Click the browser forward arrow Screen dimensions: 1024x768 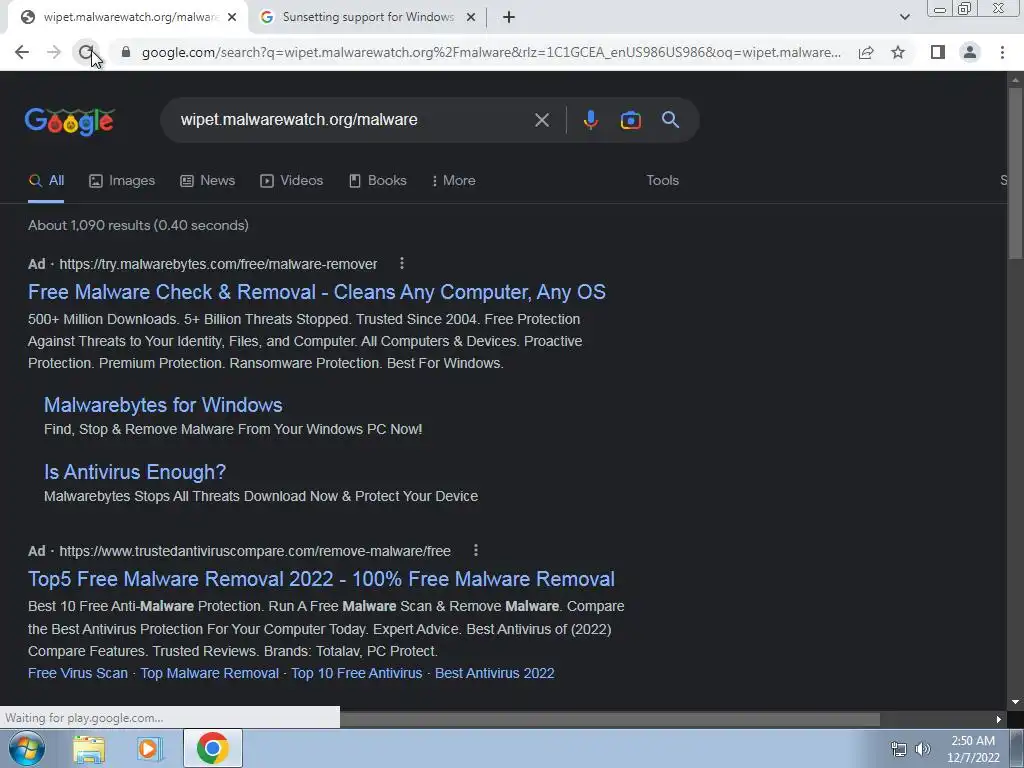click(x=54, y=52)
